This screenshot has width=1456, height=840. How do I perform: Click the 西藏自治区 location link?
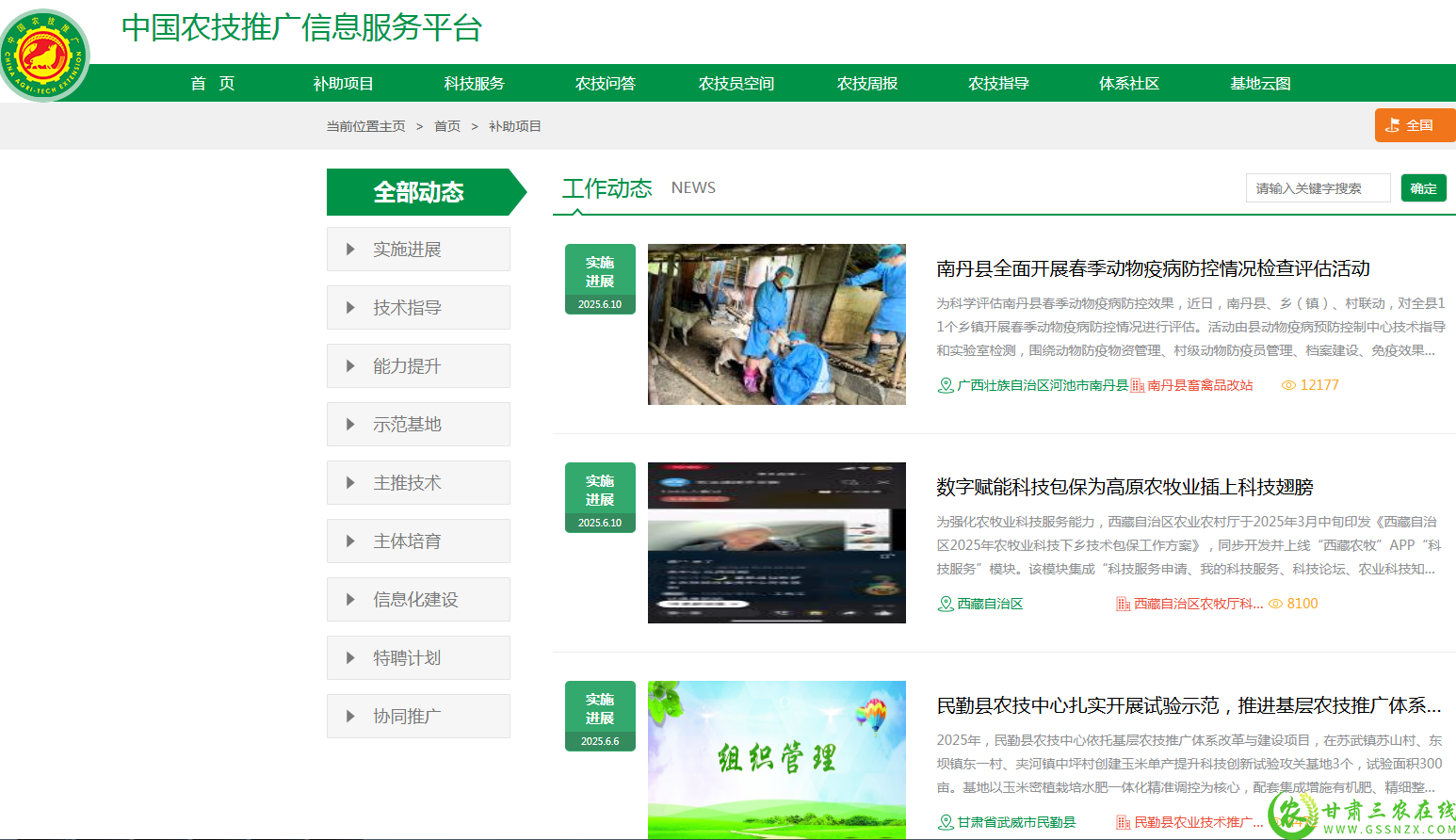[990, 604]
